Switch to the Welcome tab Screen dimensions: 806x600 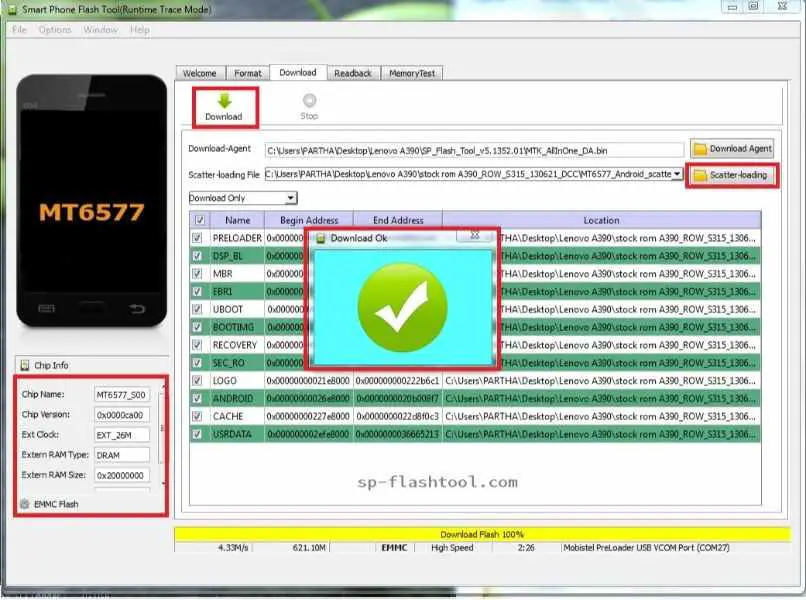click(x=199, y=74)
